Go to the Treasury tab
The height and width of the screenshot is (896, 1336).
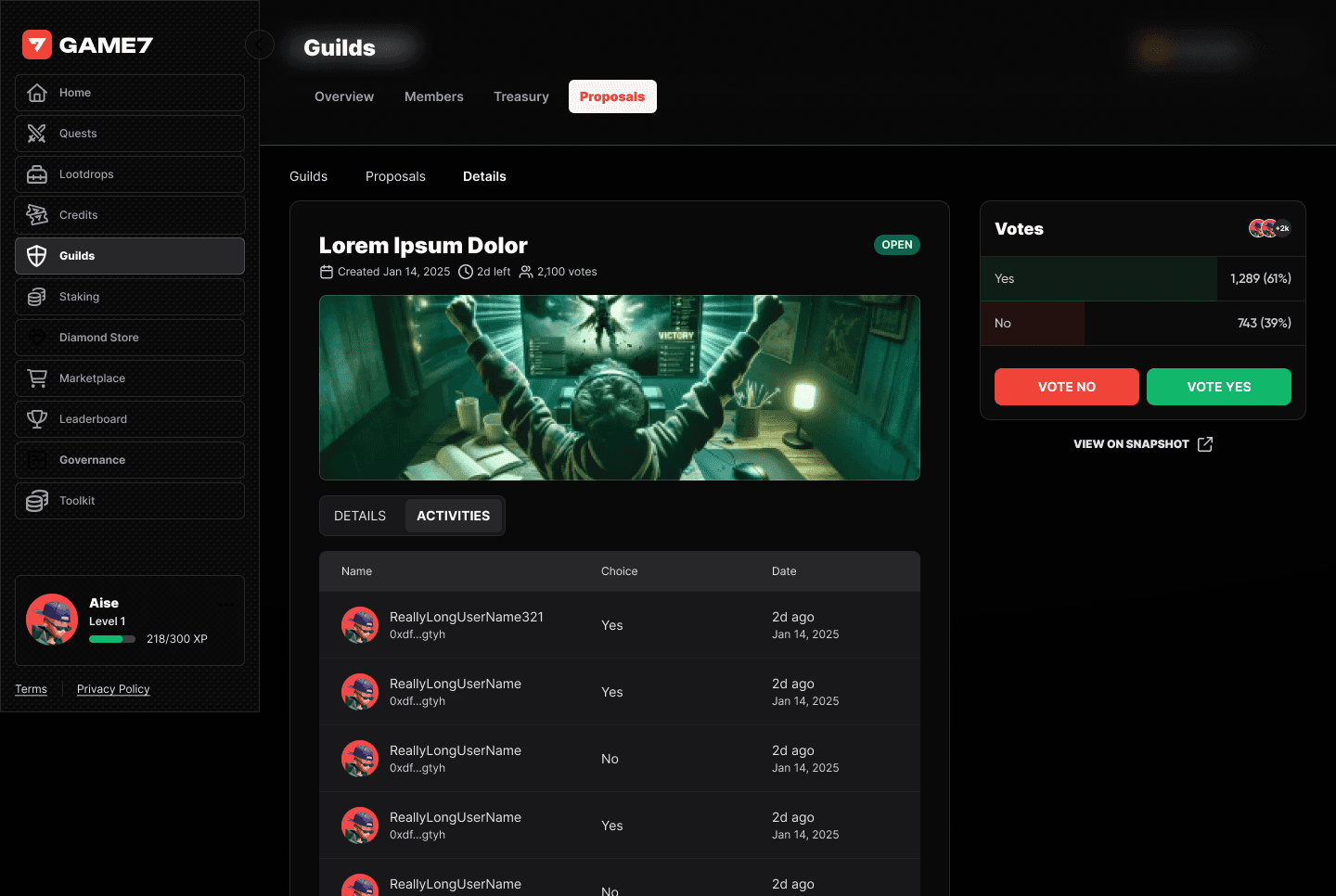click(521, 96)
